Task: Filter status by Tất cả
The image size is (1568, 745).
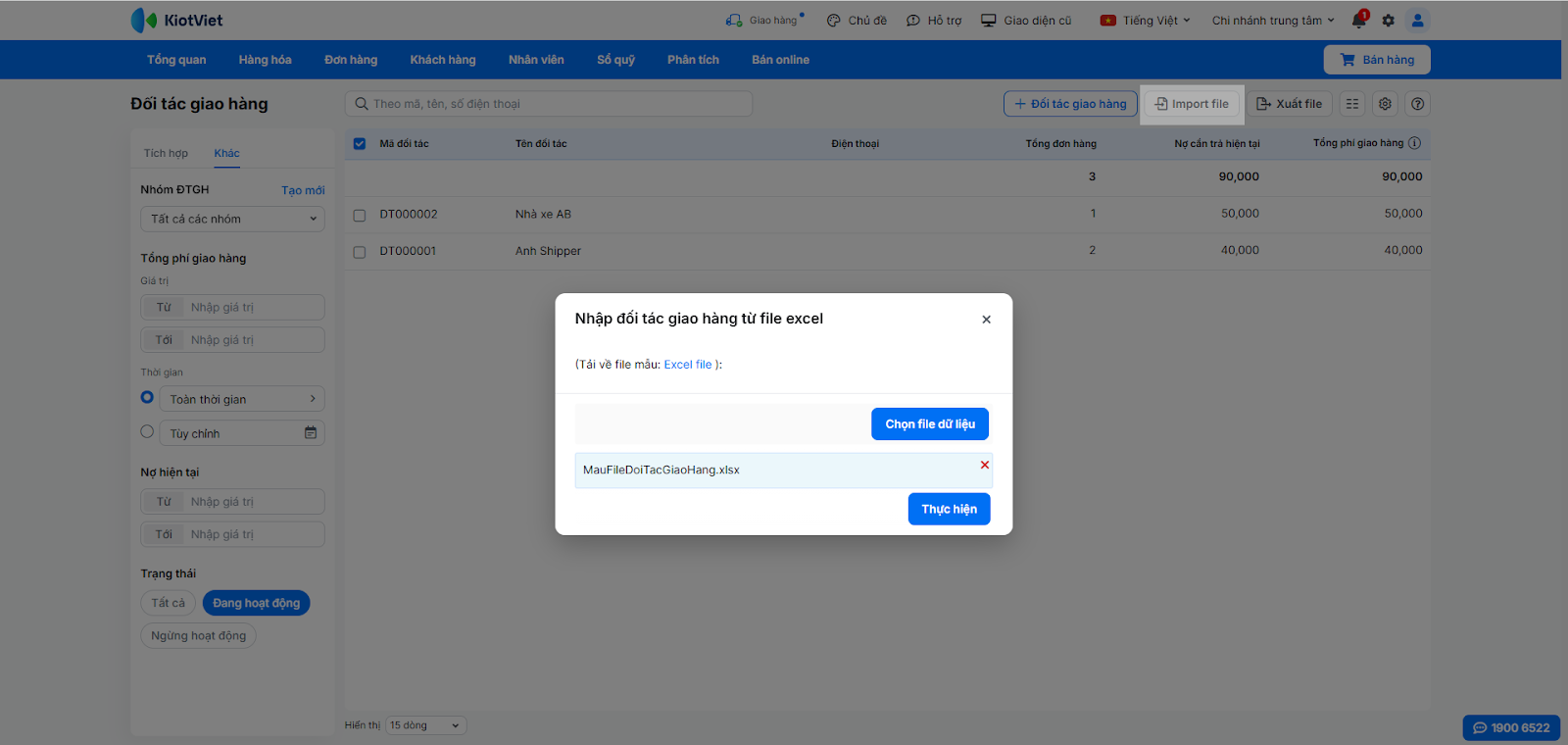Action: click(x=168, y=603)
